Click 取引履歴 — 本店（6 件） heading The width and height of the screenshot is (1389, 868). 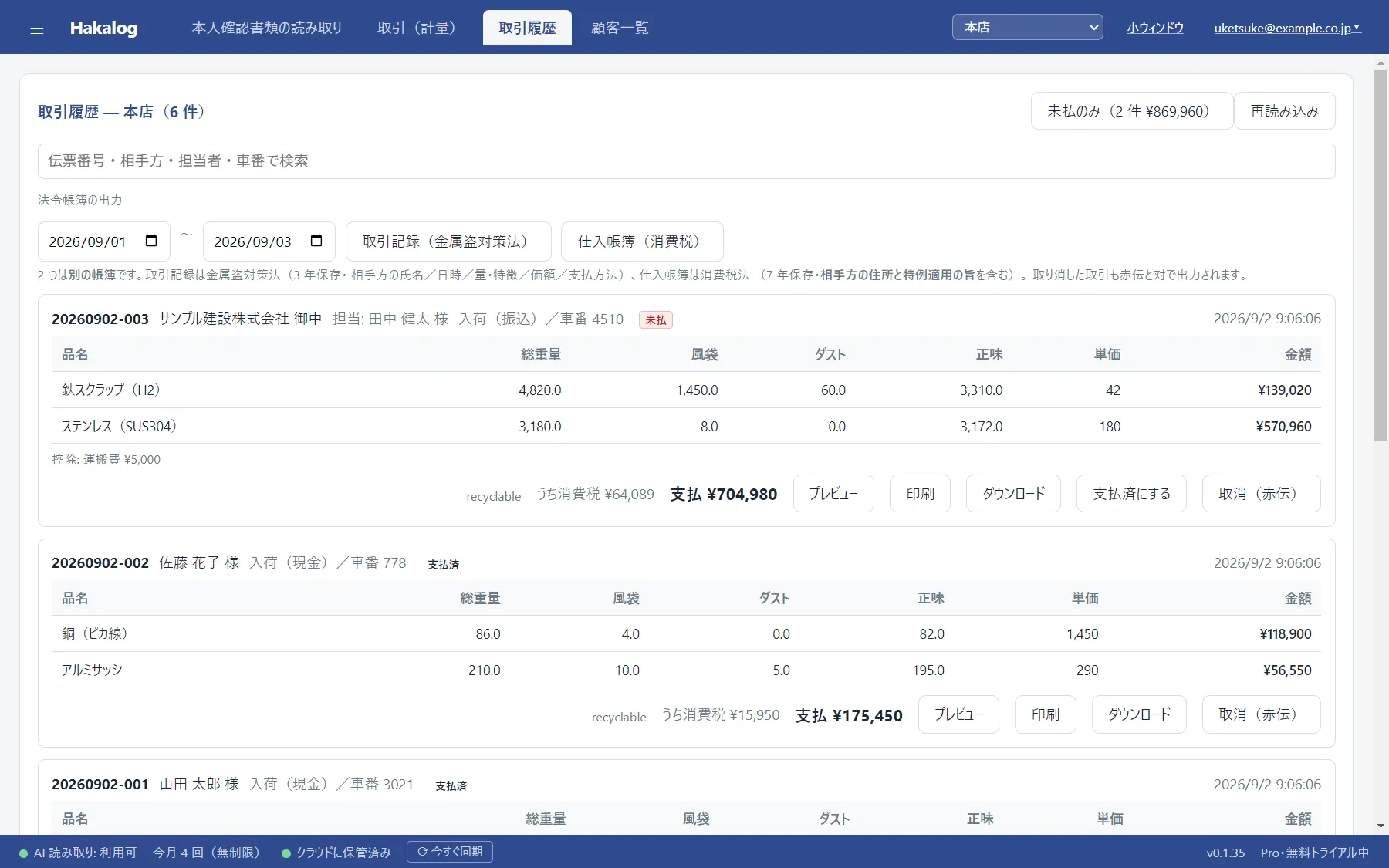[x=125, y=112]
